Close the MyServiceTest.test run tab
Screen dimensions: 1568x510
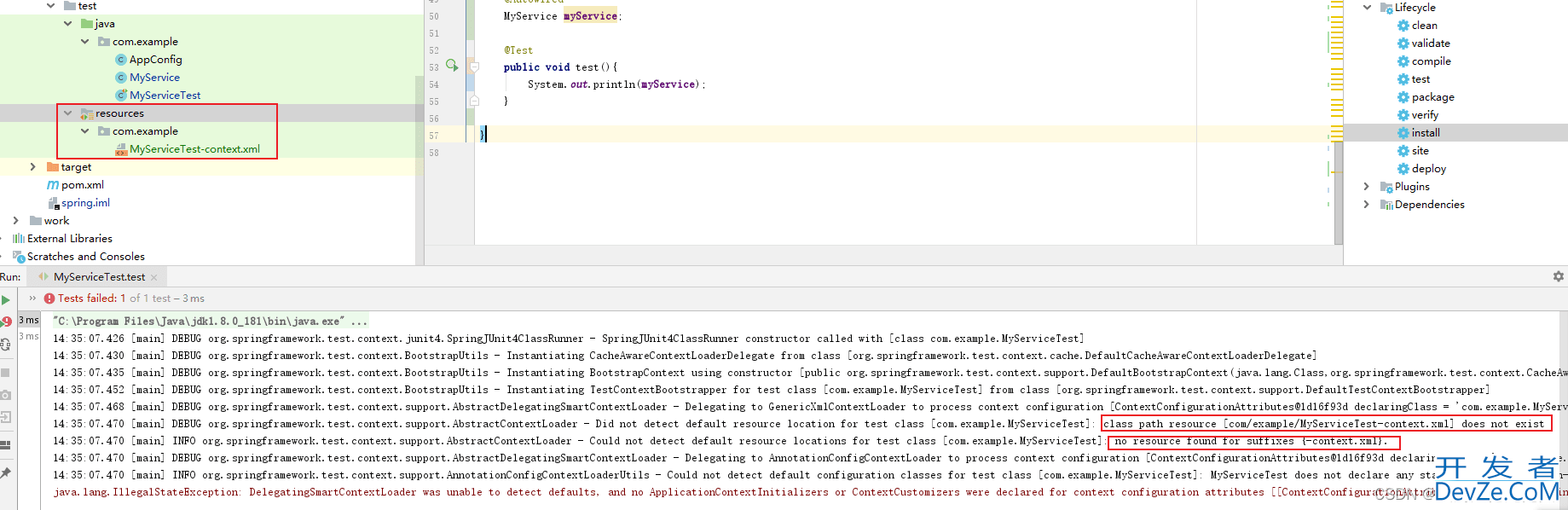[x=154, y=277]
